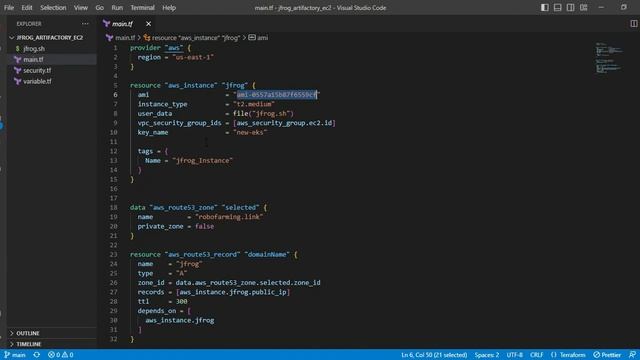
Task: Click the code minimap preview
Action: tap(609, 58)
